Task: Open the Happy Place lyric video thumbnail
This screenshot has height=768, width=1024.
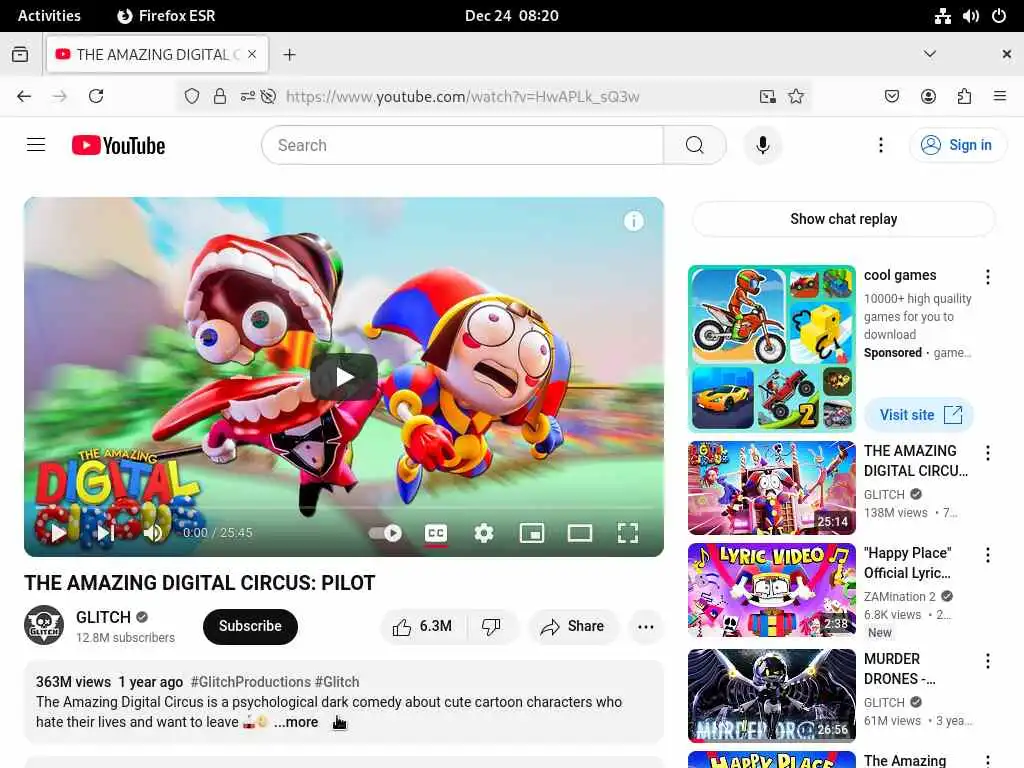Action: coord(771,590)
